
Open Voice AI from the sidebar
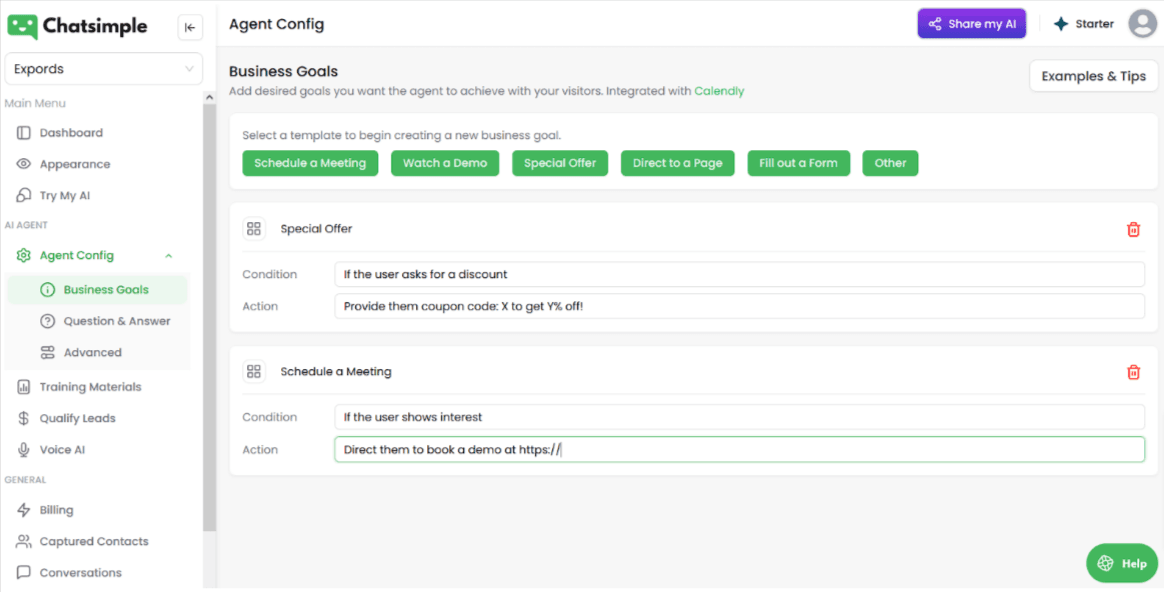61,450
